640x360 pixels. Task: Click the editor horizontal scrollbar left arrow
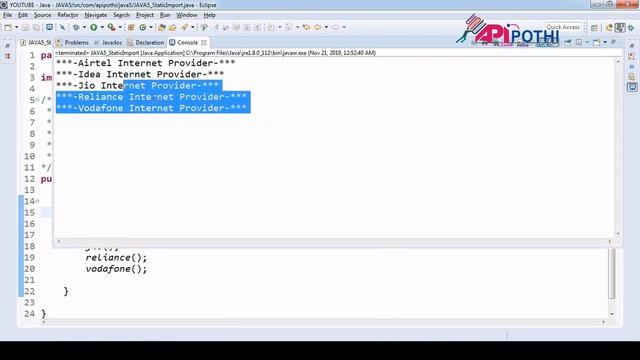pyautogui.click(x=44, y=322)
